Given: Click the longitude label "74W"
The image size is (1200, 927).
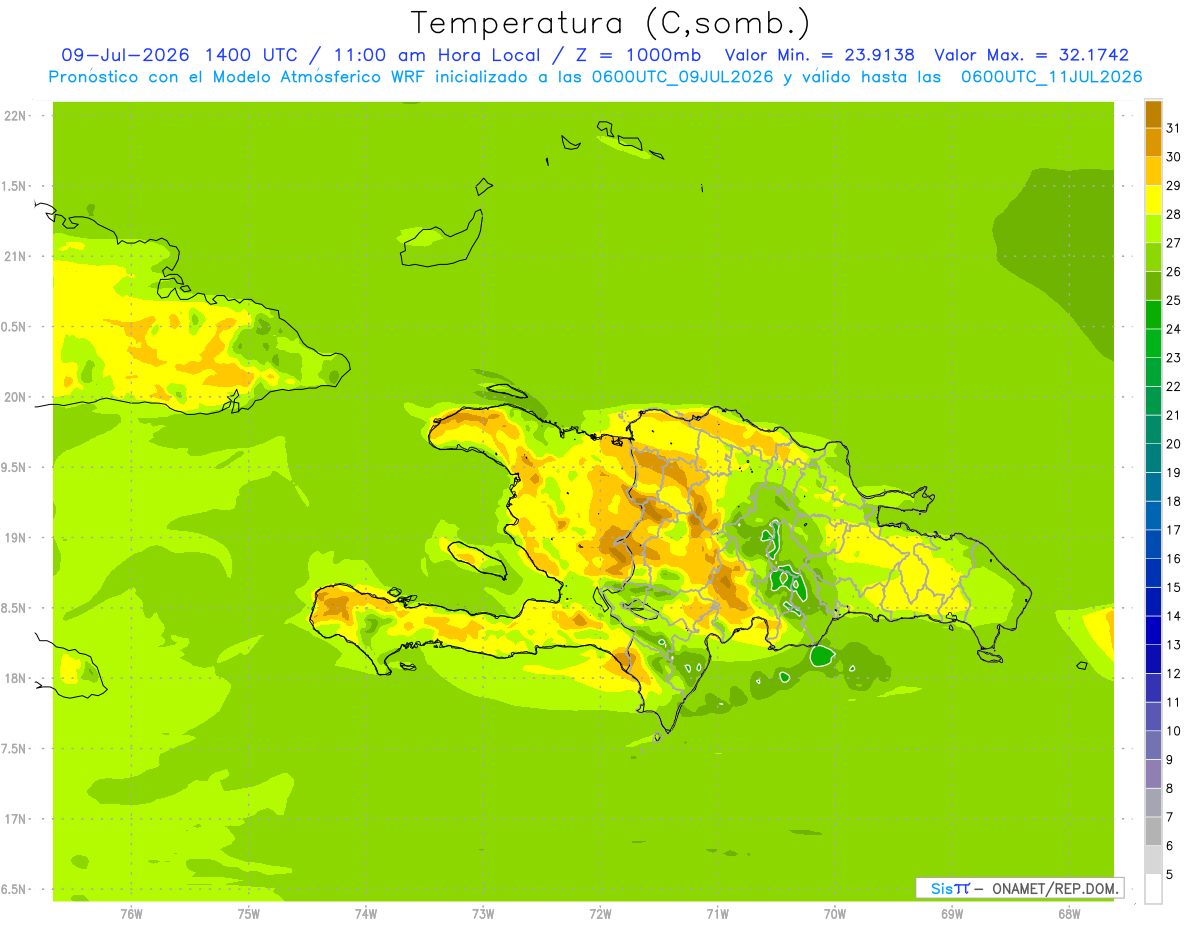Looking at the screenshot, I should coord(365,913).
